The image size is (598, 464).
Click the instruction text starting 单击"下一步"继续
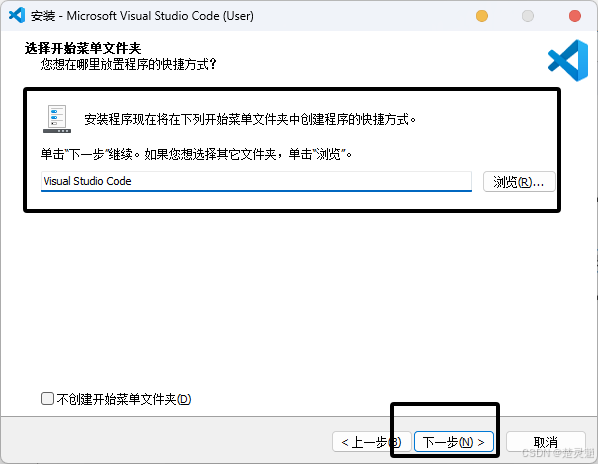coord(196,154)
